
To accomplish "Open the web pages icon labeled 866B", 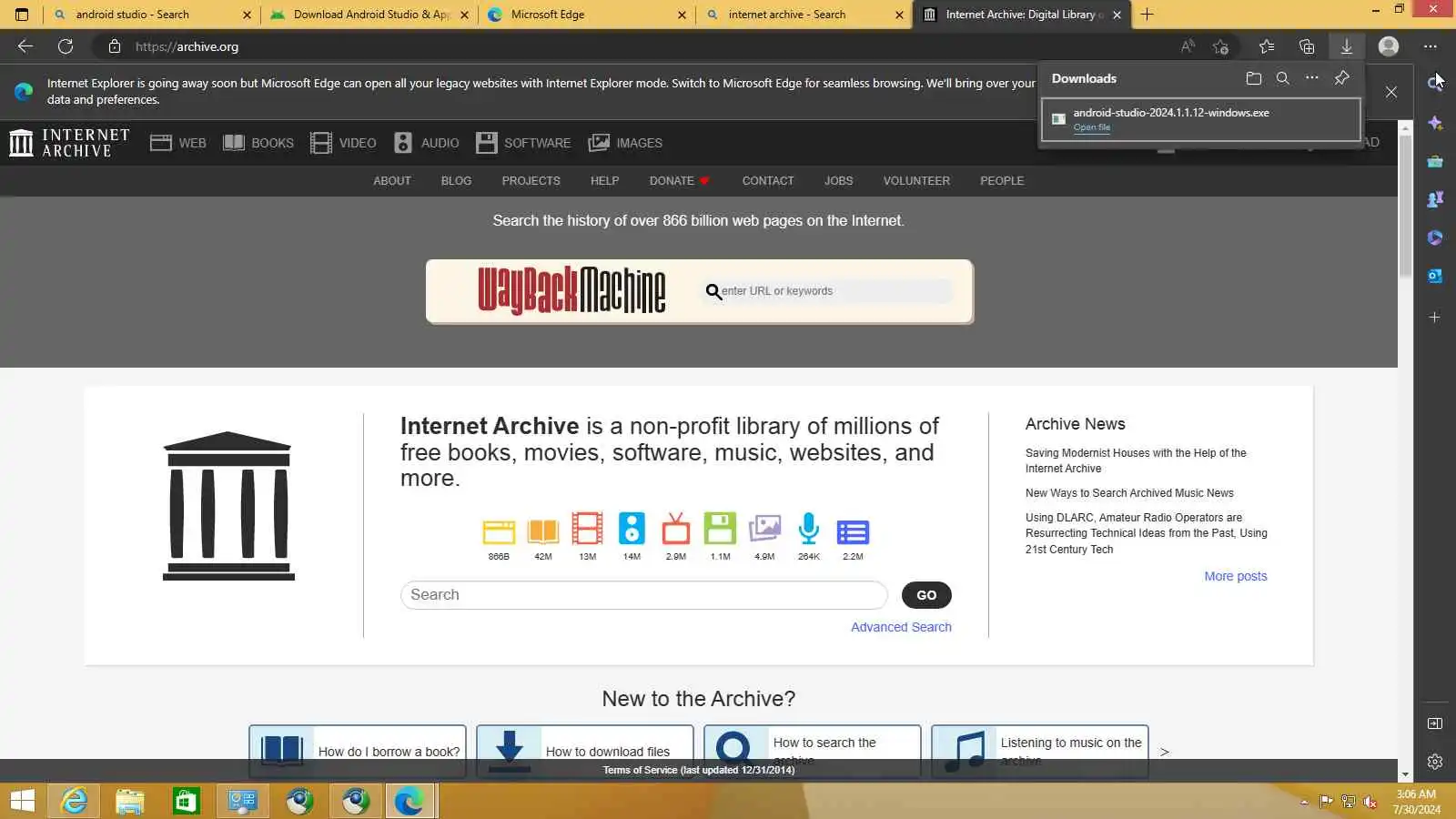I will click(499, 538).
